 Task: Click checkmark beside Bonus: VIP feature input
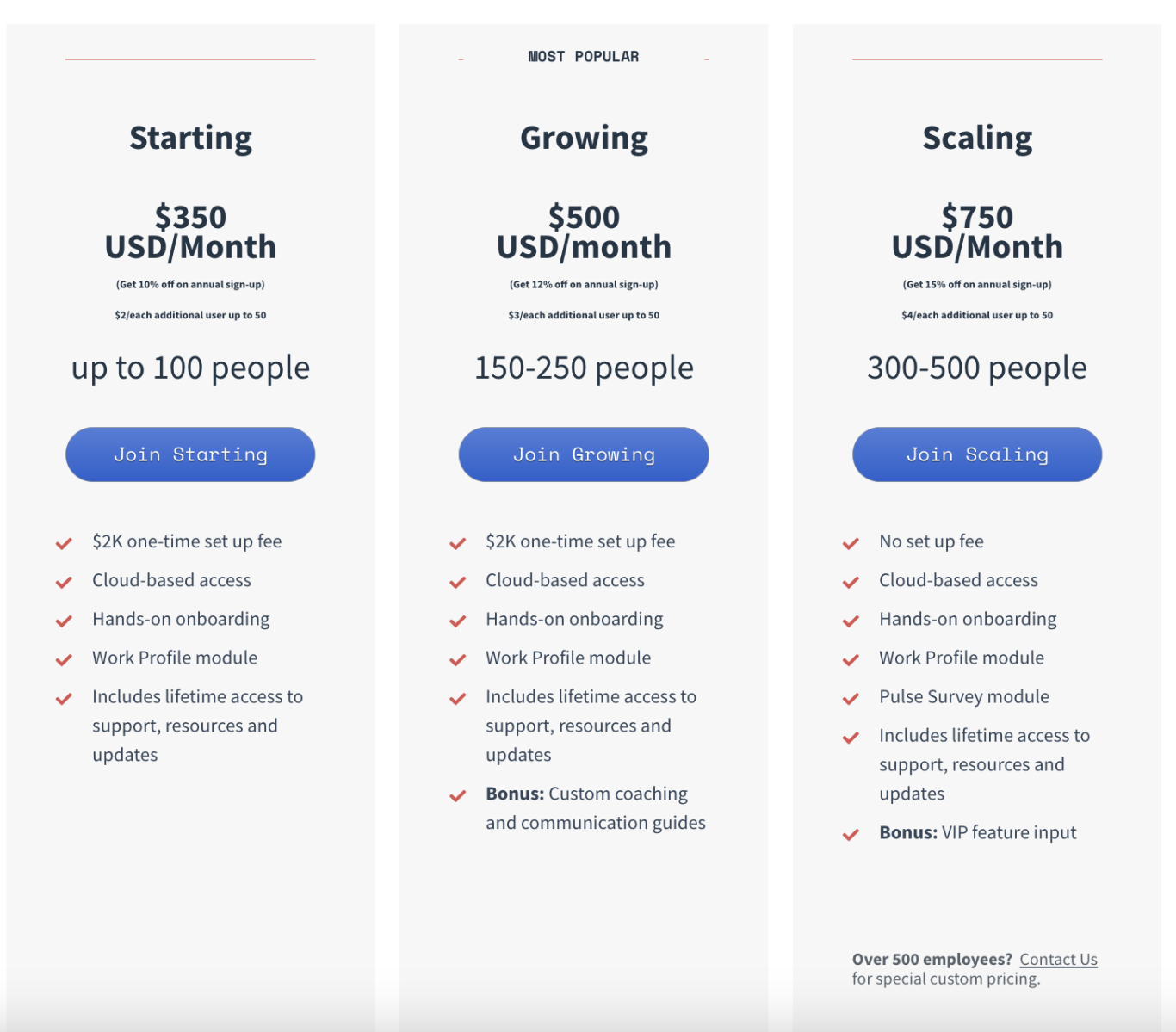[851, 834]
